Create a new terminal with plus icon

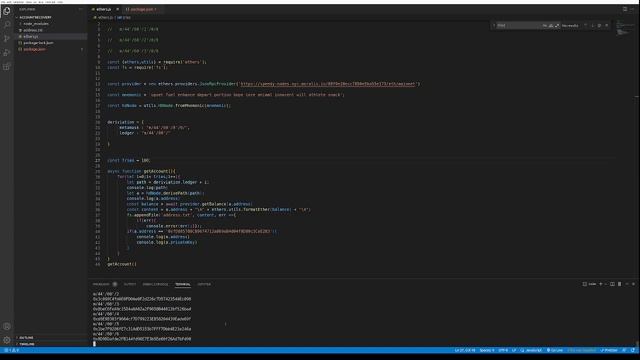(600, 284)
